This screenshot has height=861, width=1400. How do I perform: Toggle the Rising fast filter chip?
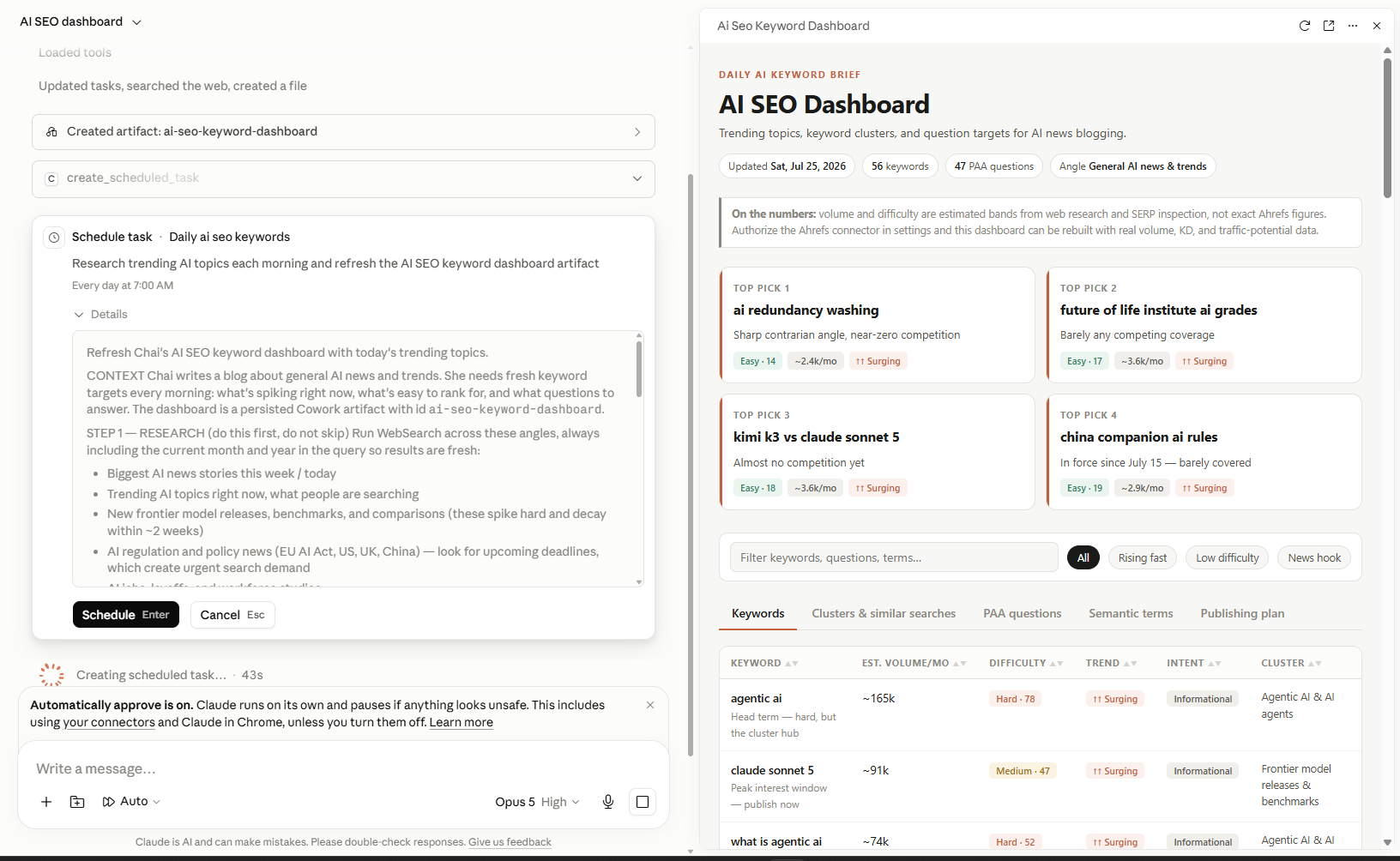point(1143,558)
